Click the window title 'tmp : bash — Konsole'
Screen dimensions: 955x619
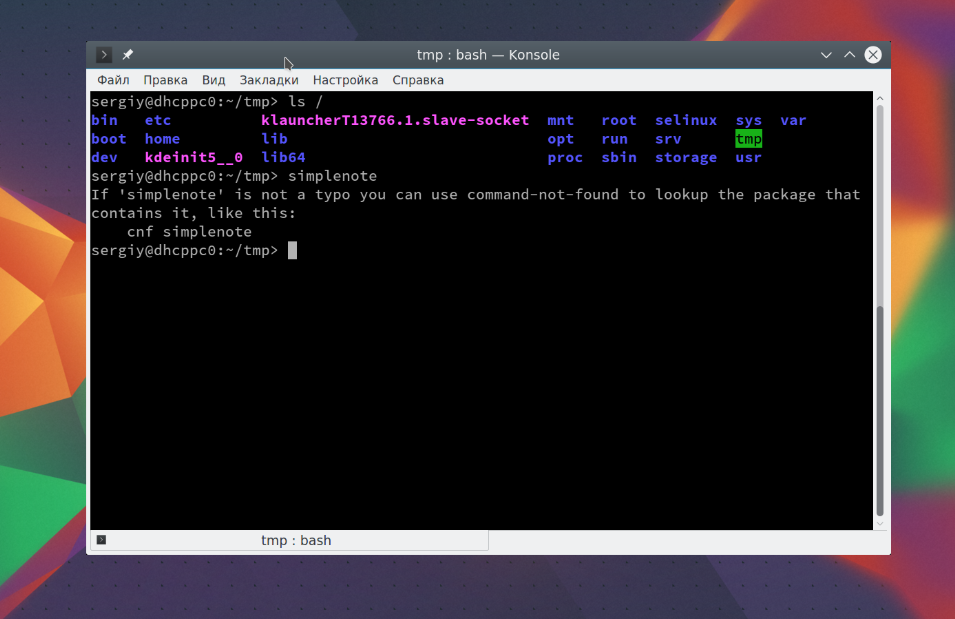coord(488,55)
